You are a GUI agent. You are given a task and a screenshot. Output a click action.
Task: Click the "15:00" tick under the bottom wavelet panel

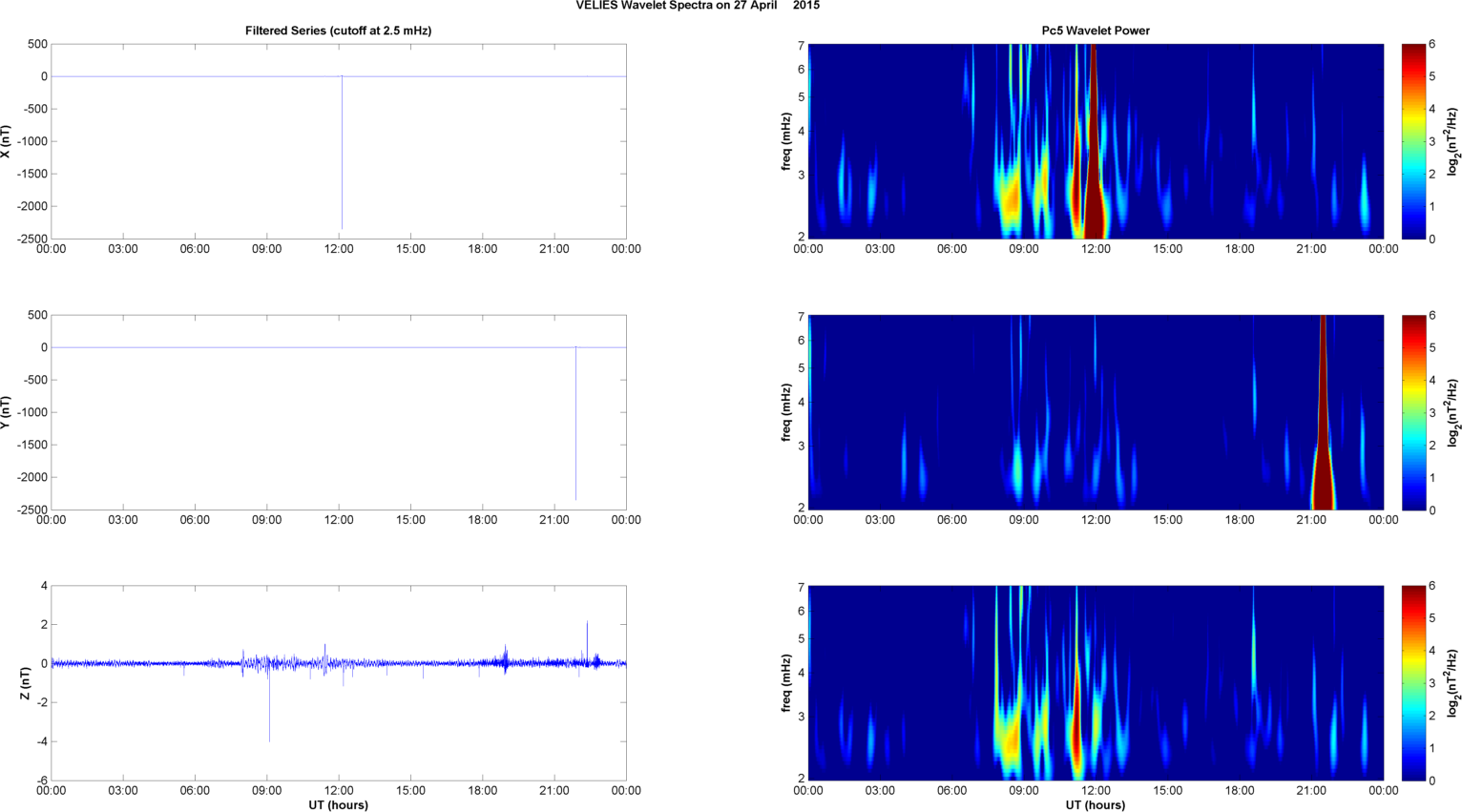tap(1168, 791)
